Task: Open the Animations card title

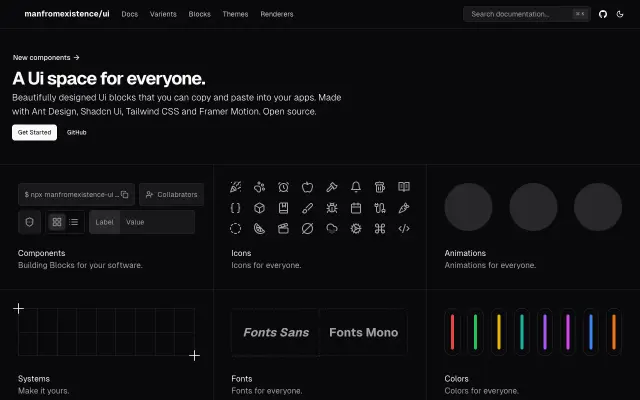Action: pos(465,253)
